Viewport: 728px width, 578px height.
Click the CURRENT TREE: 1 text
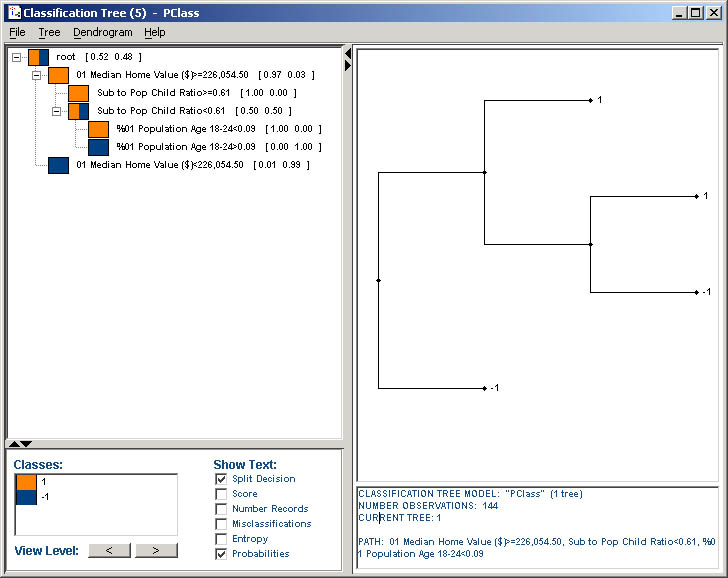coord(400,518)
